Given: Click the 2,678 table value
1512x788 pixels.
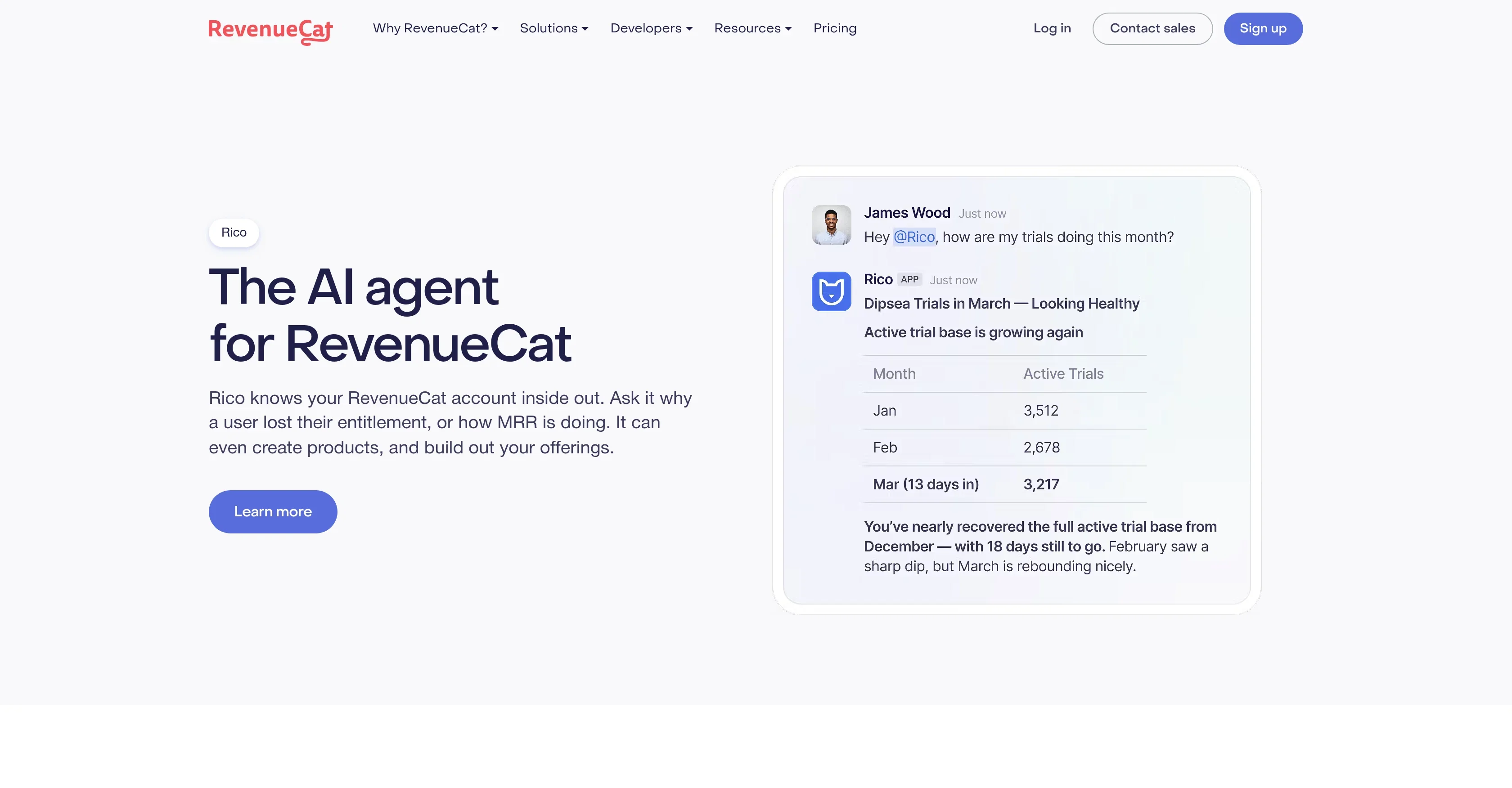Looking at the screenshot, I should [x=1041, y=448].
